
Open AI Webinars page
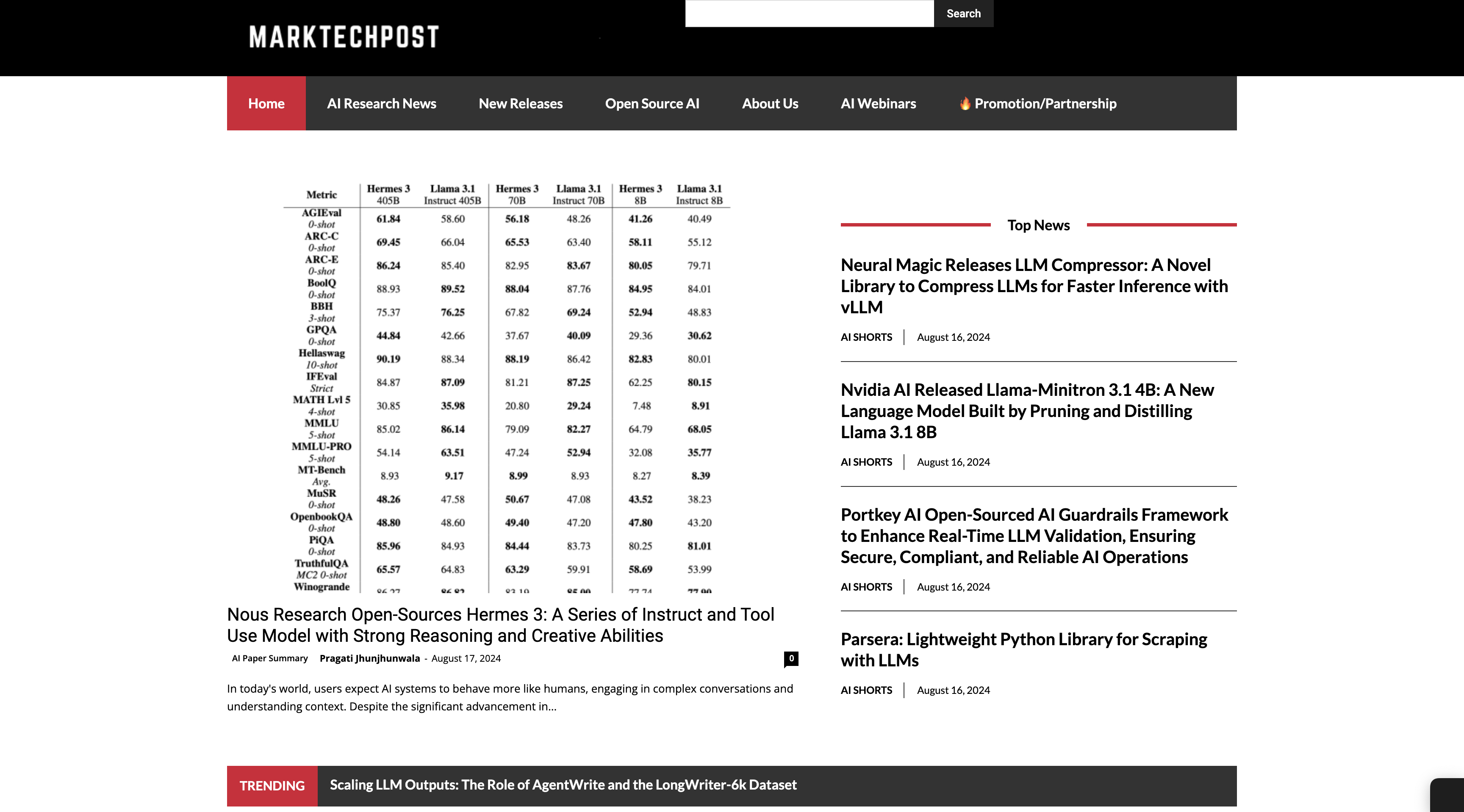(x=878, y=103)
